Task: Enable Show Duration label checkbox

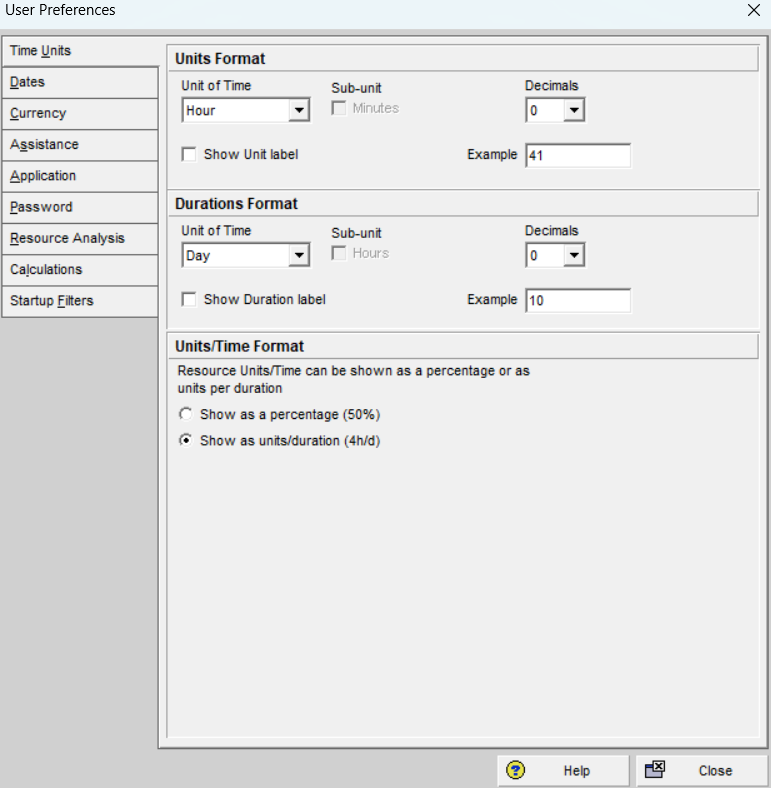Action: click(x=189, y=300)
